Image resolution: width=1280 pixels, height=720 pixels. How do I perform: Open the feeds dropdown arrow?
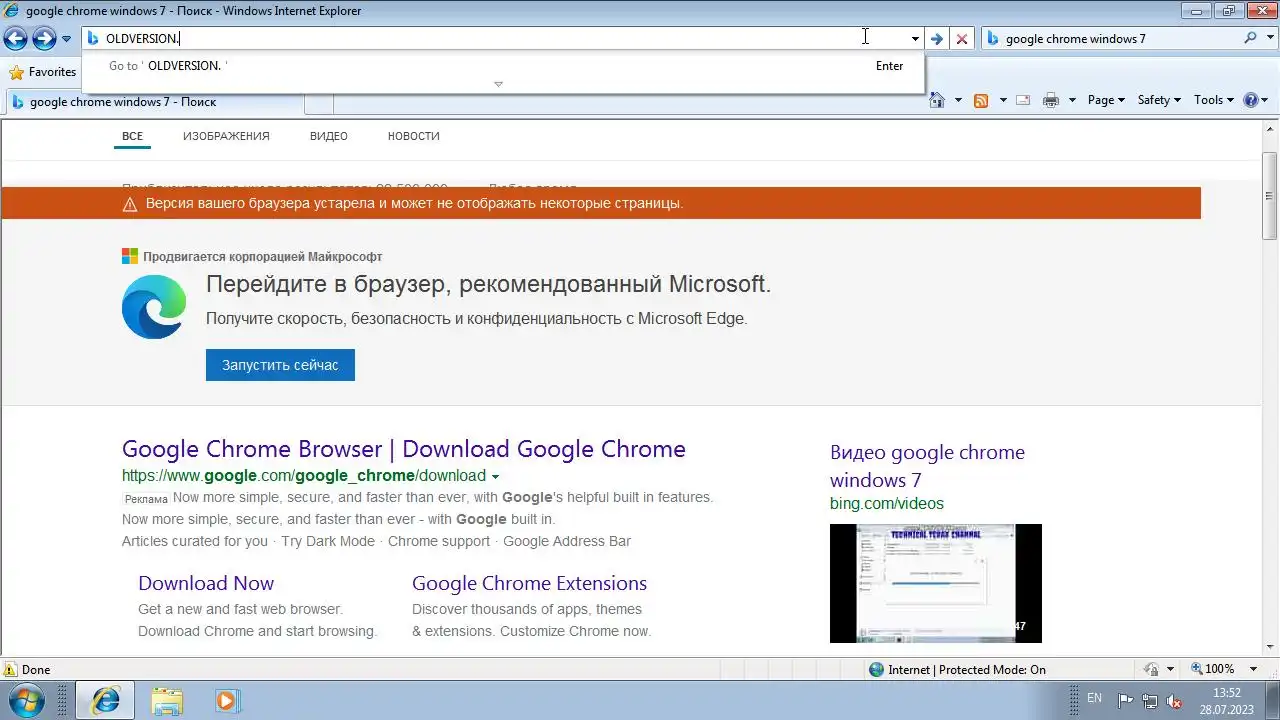point(1003,100)
